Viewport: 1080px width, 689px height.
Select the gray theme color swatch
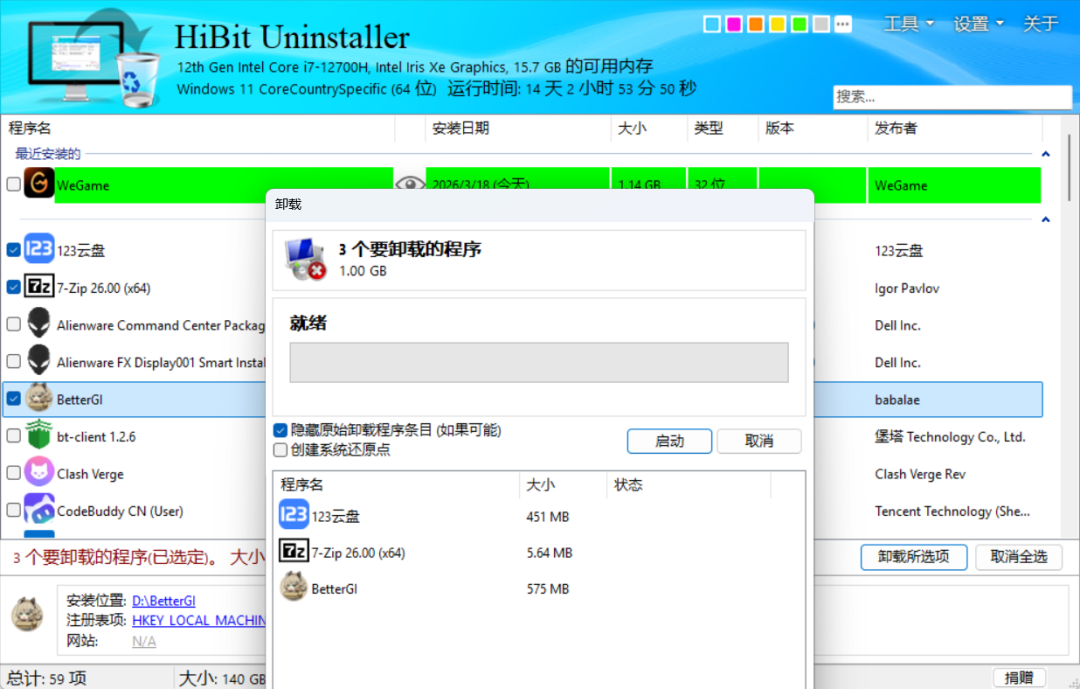[821, 24]
